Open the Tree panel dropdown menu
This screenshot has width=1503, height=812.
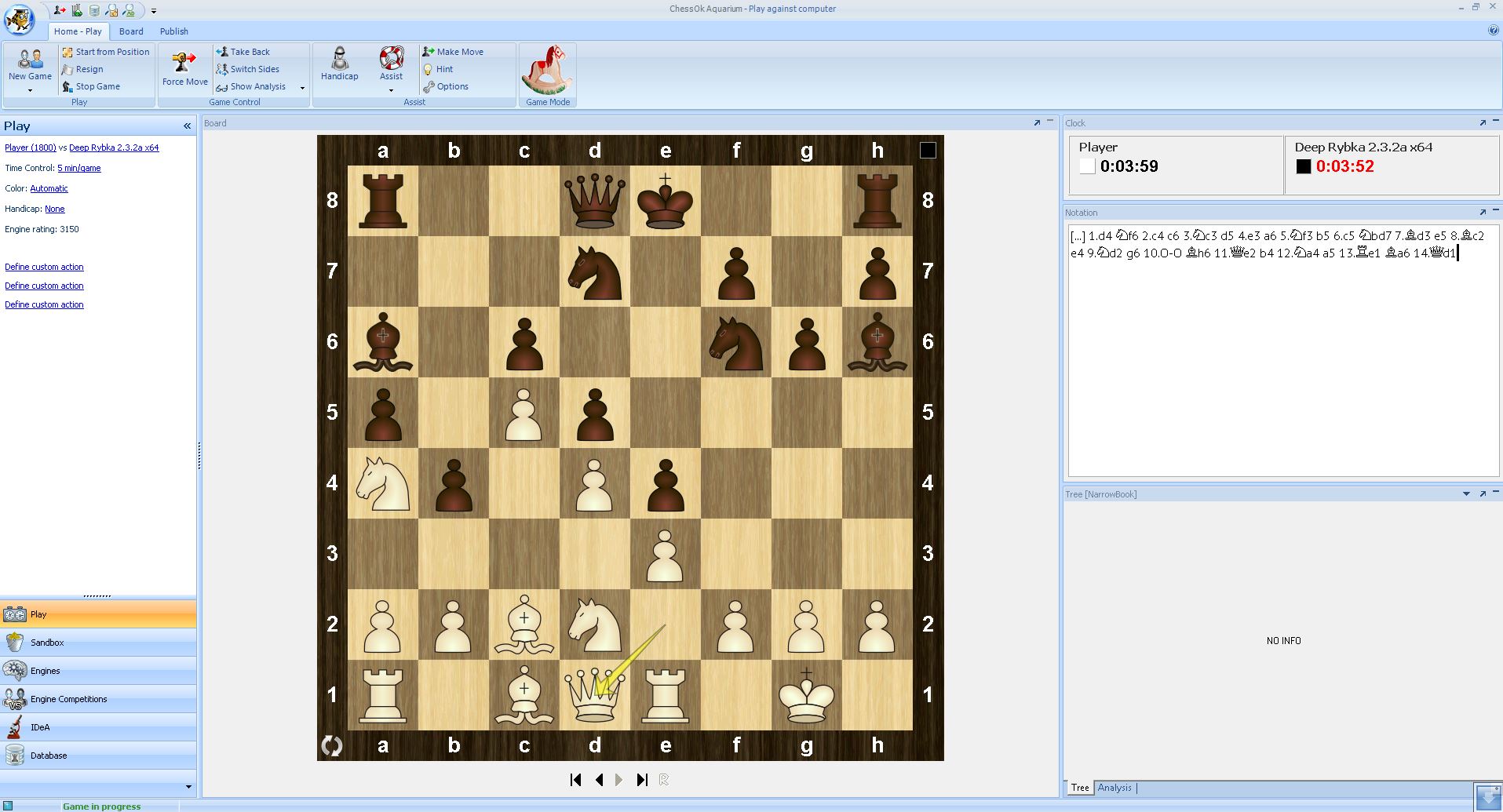(x=1465, y=494)
